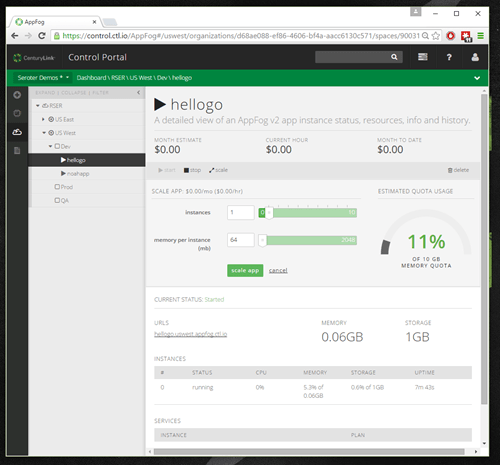This screenshot has width=500, height=465.
Task: Open the Seroter Demos account dropdown
Action: (x=43, y=78)
